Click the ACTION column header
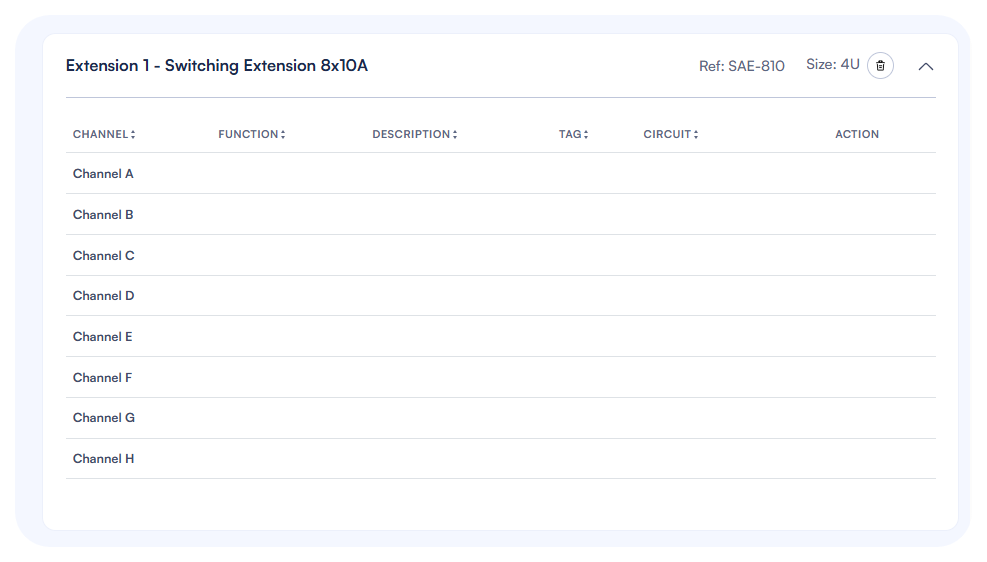This screenshot has width=987, height=562. coord(857,134)
